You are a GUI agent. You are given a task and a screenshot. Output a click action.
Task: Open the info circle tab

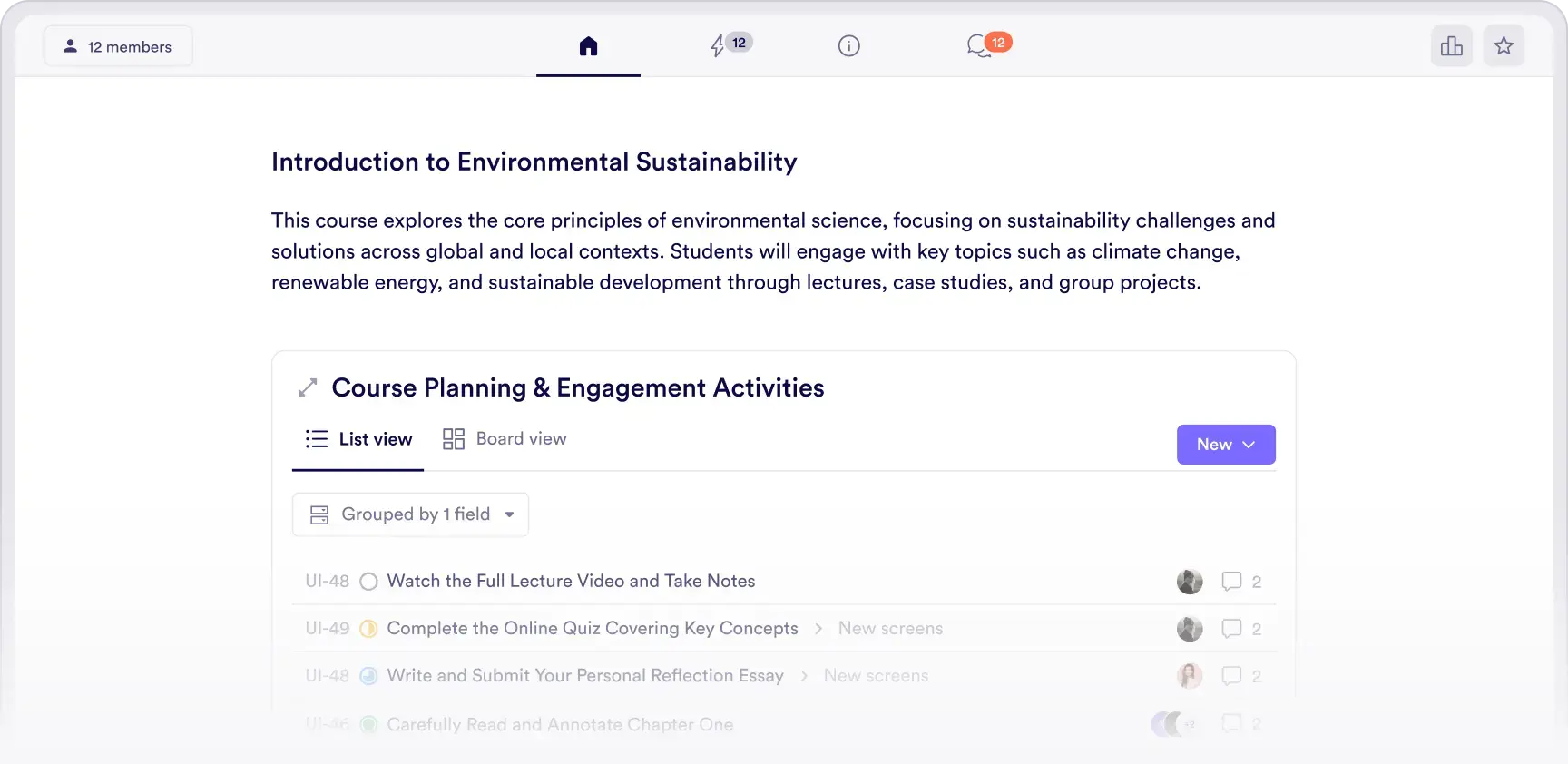pos(848,46)
